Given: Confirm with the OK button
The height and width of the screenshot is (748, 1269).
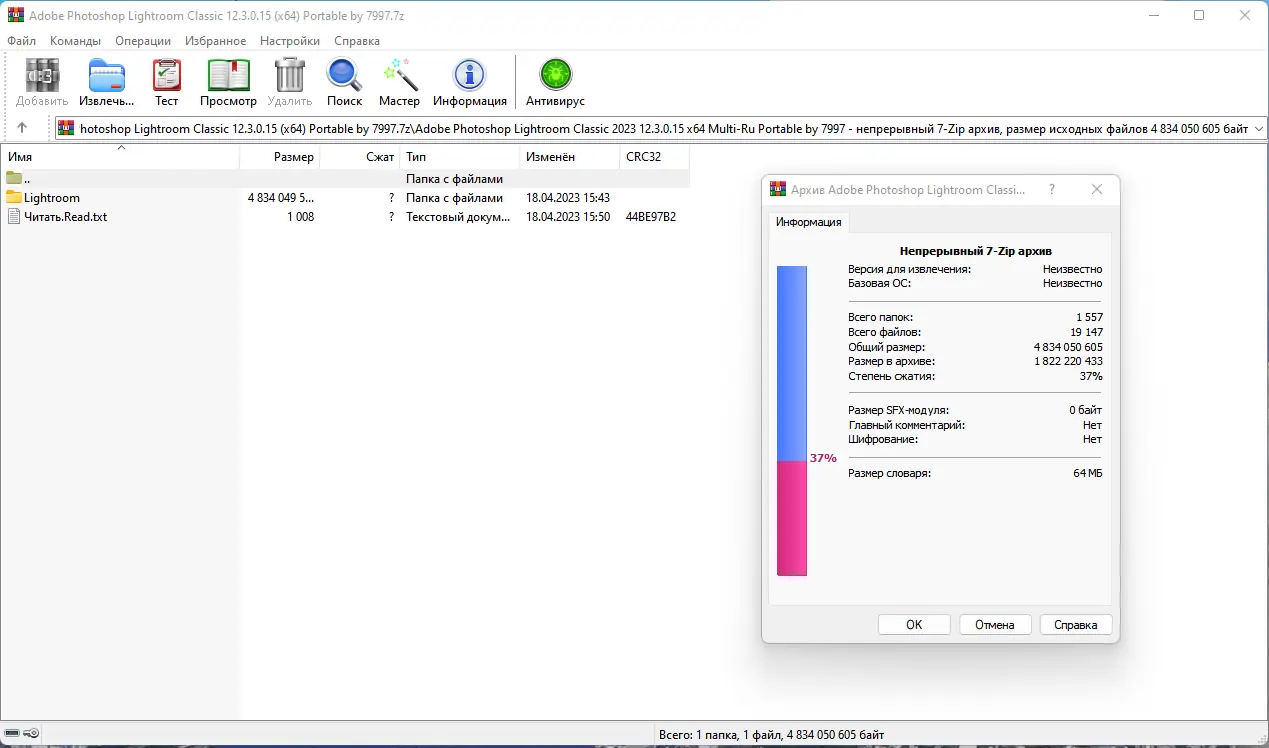Looking at the screenshot, I should (x=914, y=624).
